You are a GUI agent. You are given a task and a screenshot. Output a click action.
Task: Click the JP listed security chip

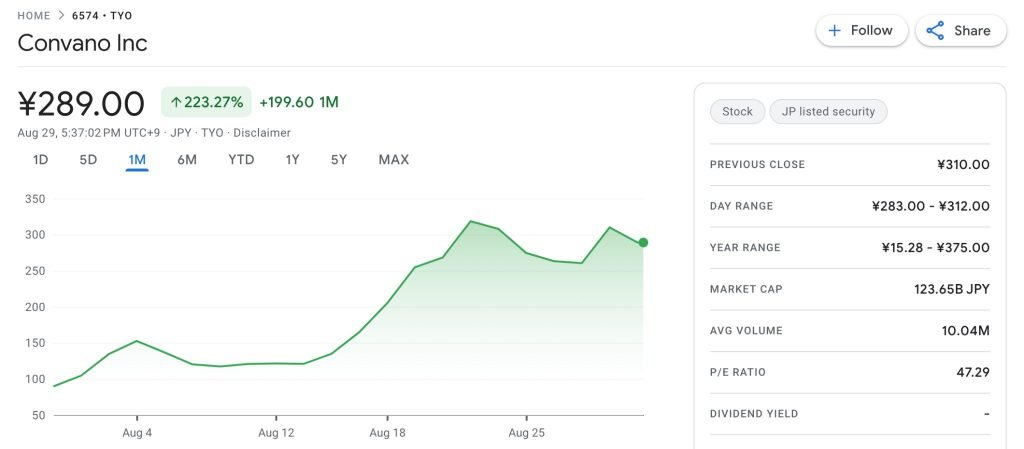coord(828,112)
